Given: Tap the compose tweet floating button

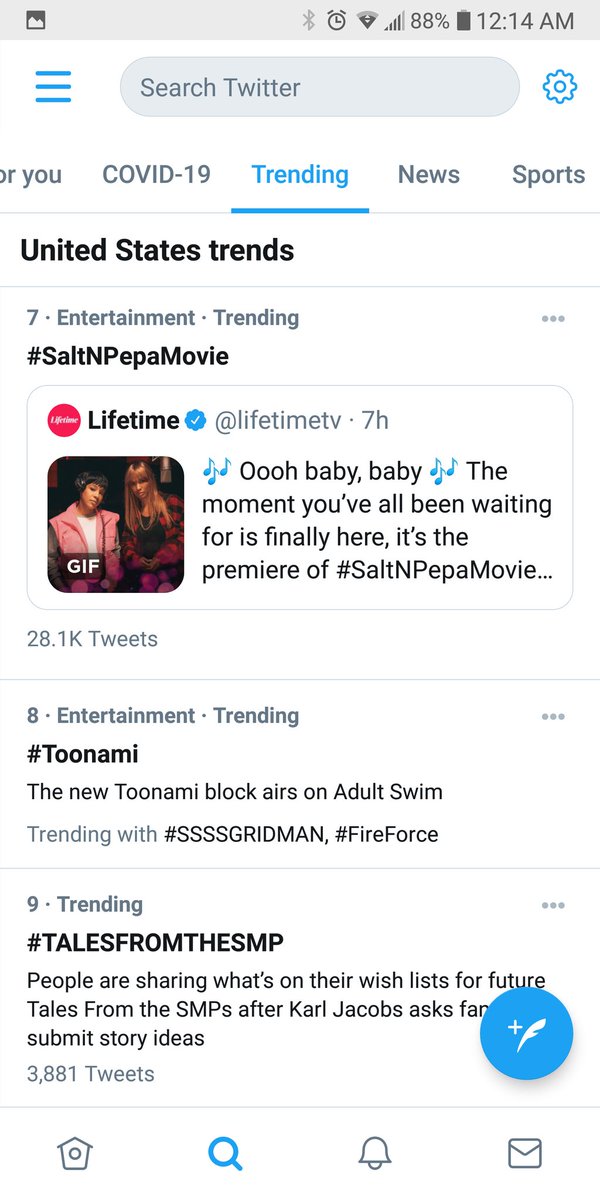Looking at the screenshot, I should click(x=526, y=1030).
